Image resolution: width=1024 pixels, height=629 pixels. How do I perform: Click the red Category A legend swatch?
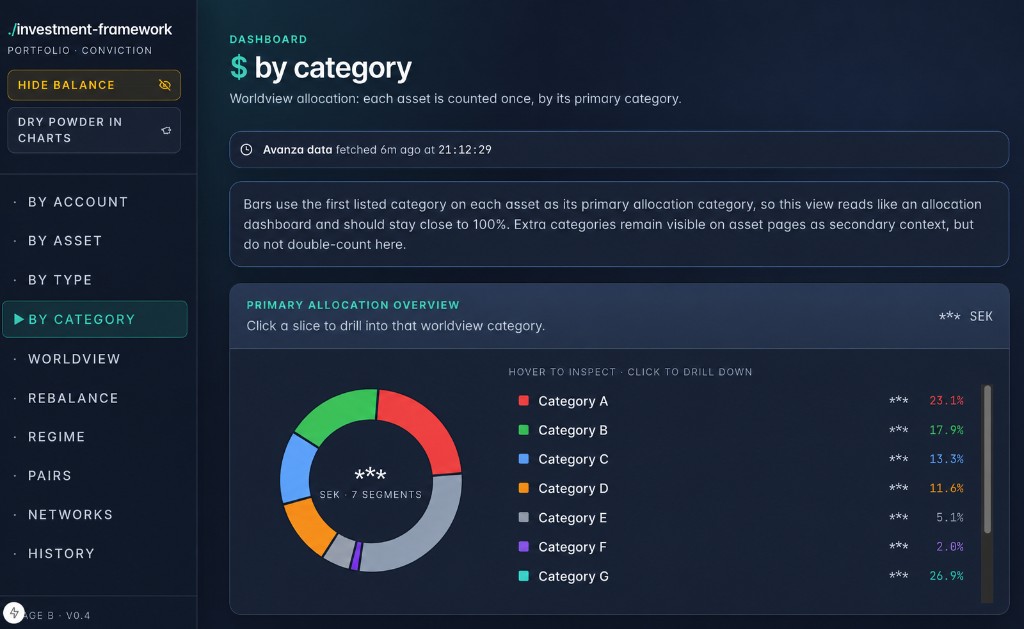[523, 400]
